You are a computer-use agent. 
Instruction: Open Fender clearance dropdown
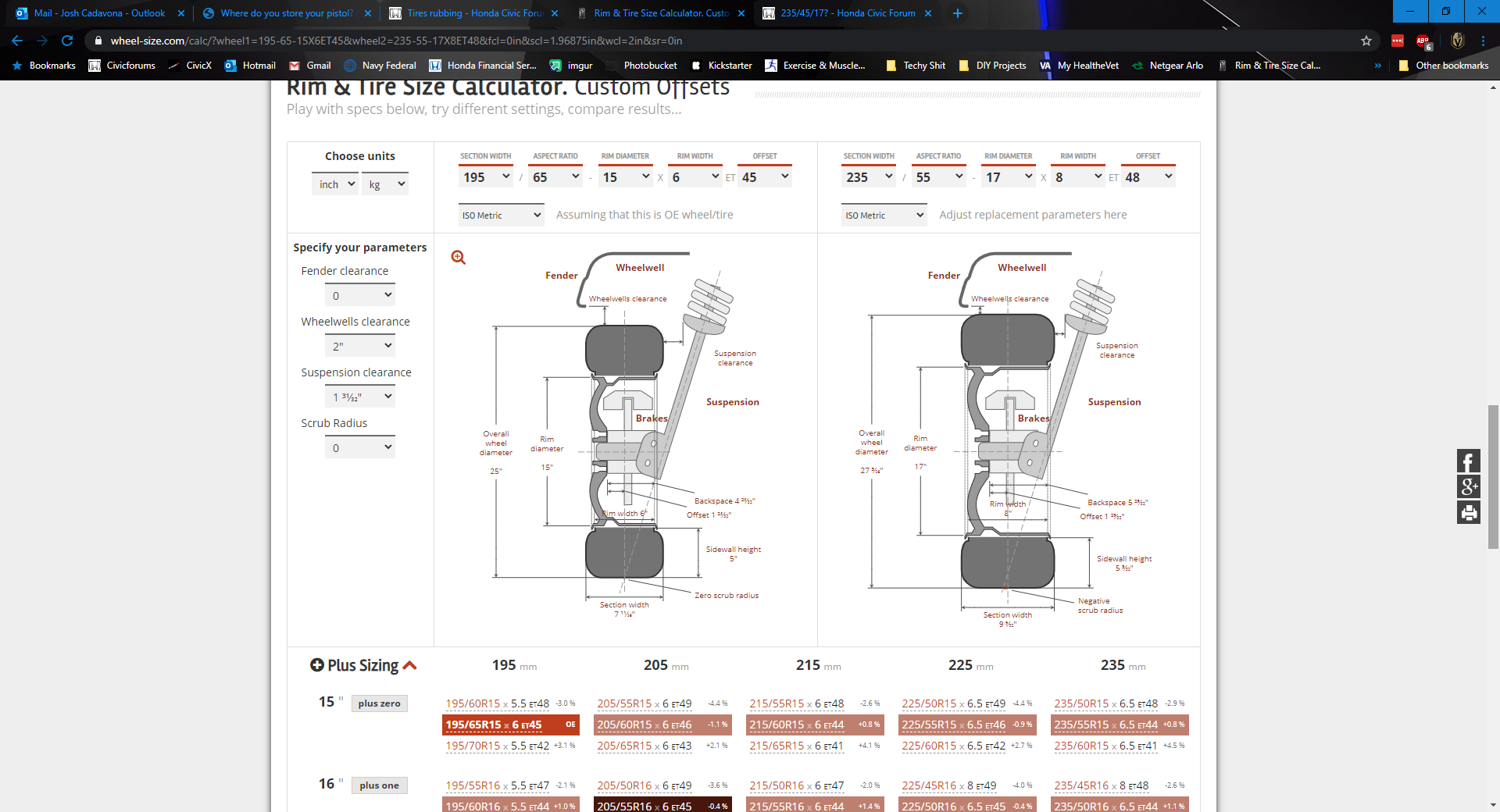pos(360,295)
